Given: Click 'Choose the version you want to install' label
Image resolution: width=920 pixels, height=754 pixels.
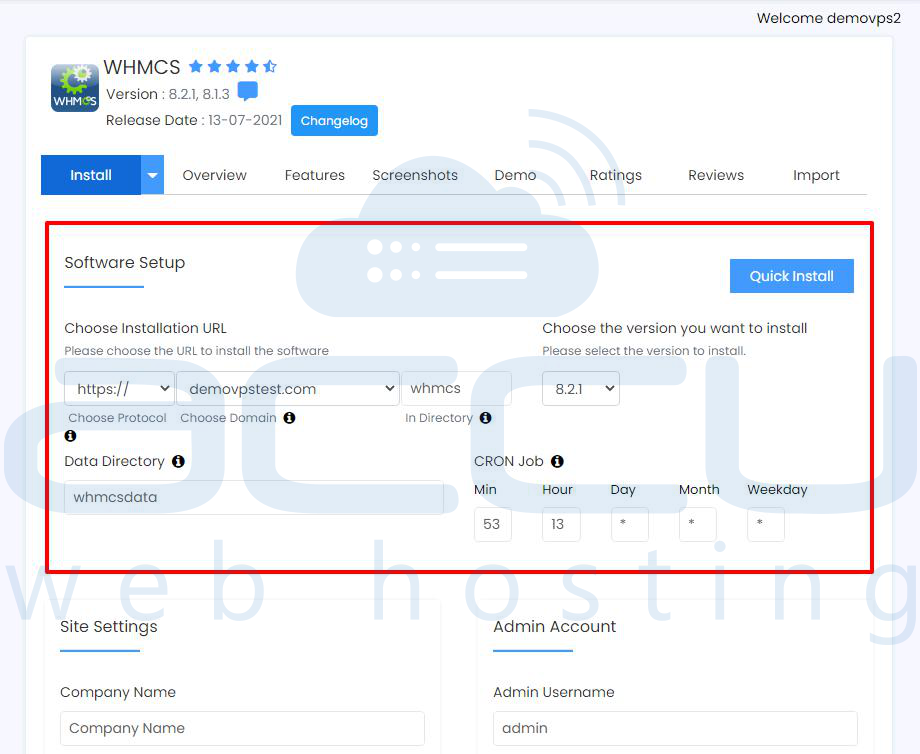Looking at the screenshot, I should coord(675,328).
